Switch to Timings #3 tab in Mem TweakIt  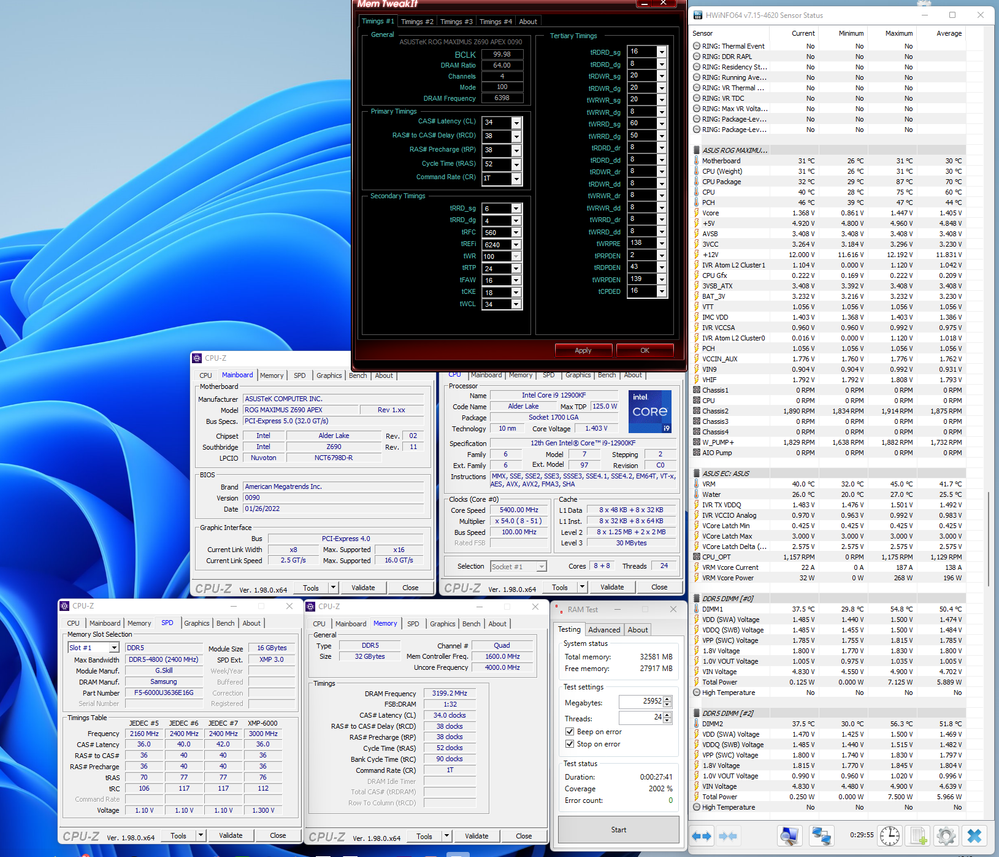pyautogui.click(x=456, y=21)
